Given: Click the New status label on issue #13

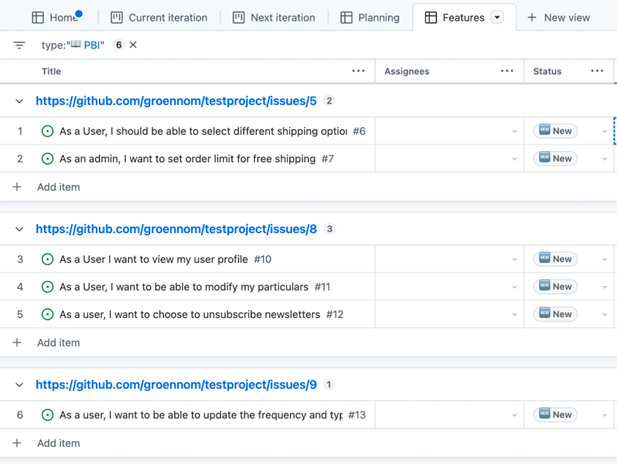Looking at the screenshot, I should 555,415.
